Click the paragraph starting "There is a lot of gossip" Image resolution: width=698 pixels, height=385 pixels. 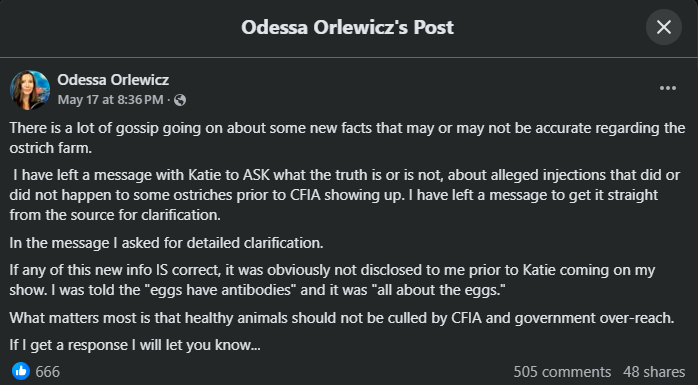[x=347, y=138]
